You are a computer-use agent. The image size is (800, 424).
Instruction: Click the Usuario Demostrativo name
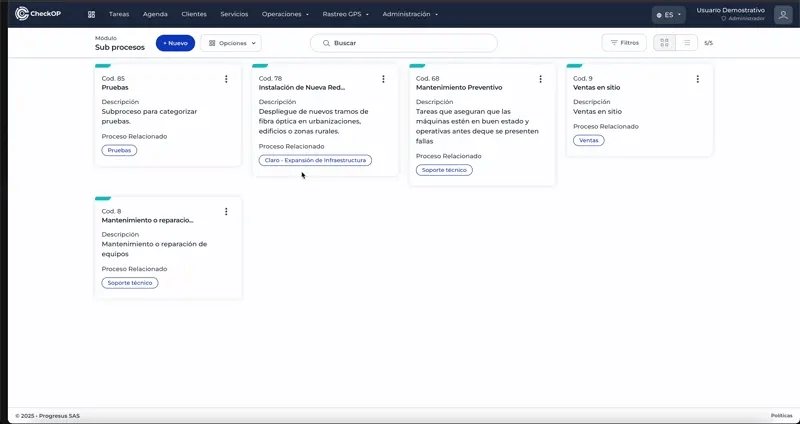click(731, 10)
